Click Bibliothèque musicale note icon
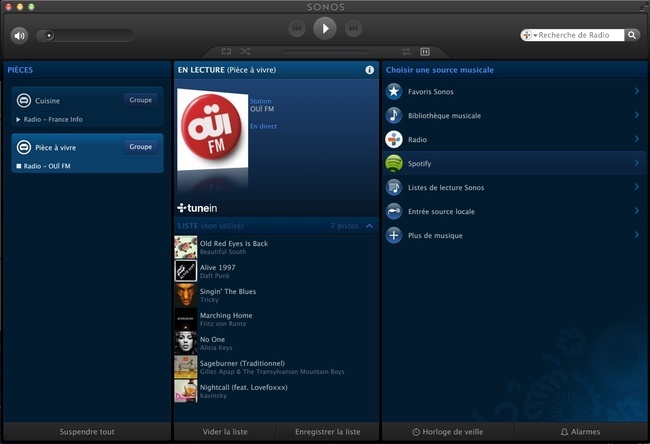 point(394,115)
